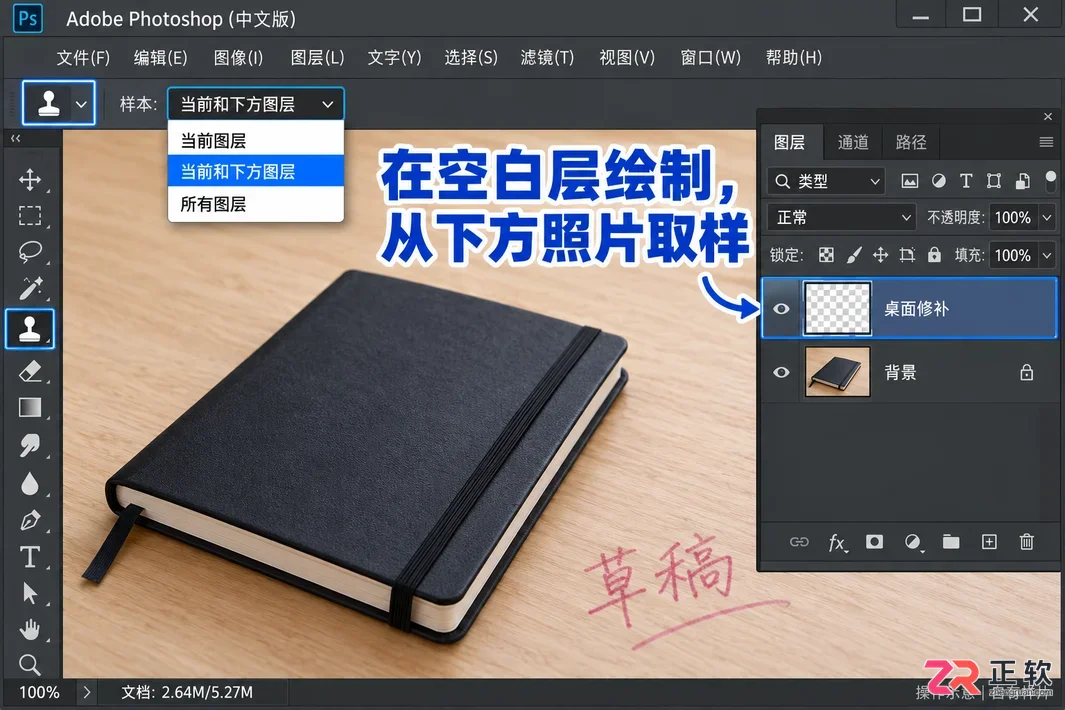Create a new group folder icon
The image size is (1065, 710).
tap(951, 542)
